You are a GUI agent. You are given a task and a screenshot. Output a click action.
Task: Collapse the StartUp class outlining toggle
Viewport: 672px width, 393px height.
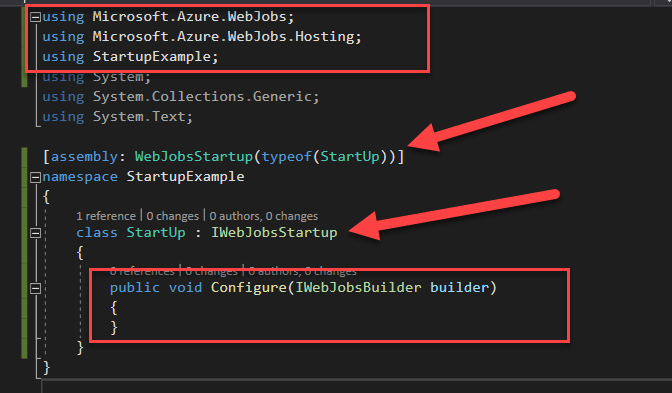(x=36, y=233)
